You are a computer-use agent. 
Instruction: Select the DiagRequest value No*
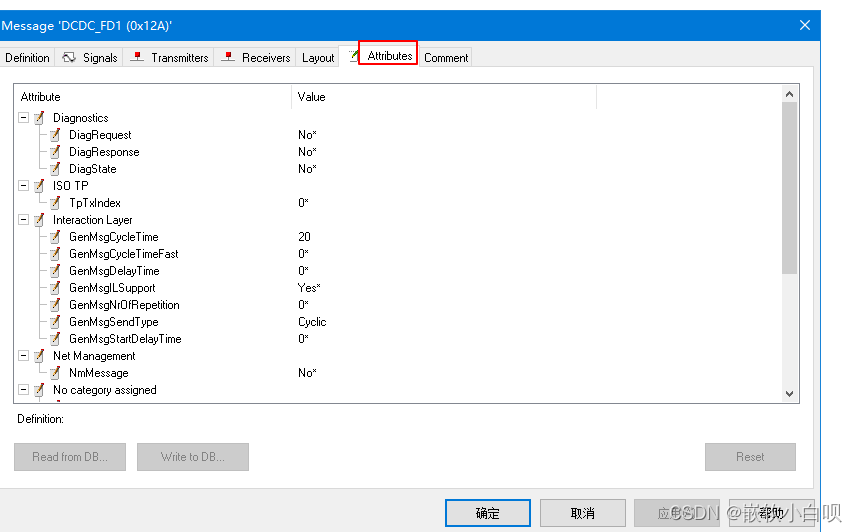(x=307, y=135)
